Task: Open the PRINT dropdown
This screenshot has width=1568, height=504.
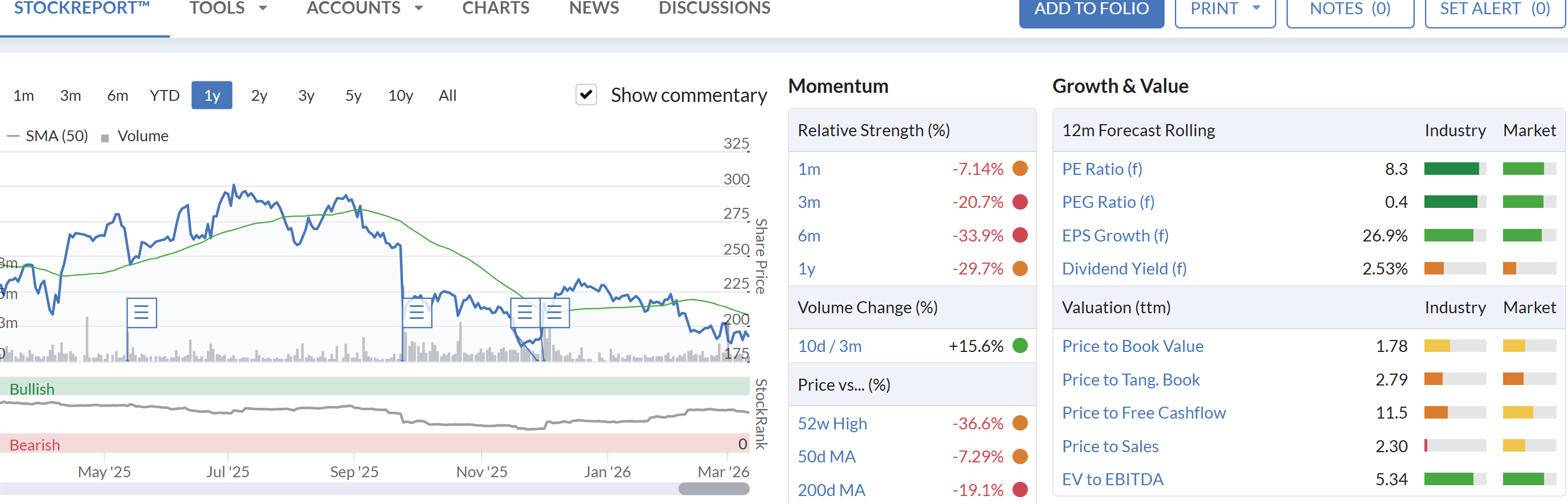Action: tap(1224, 9)
